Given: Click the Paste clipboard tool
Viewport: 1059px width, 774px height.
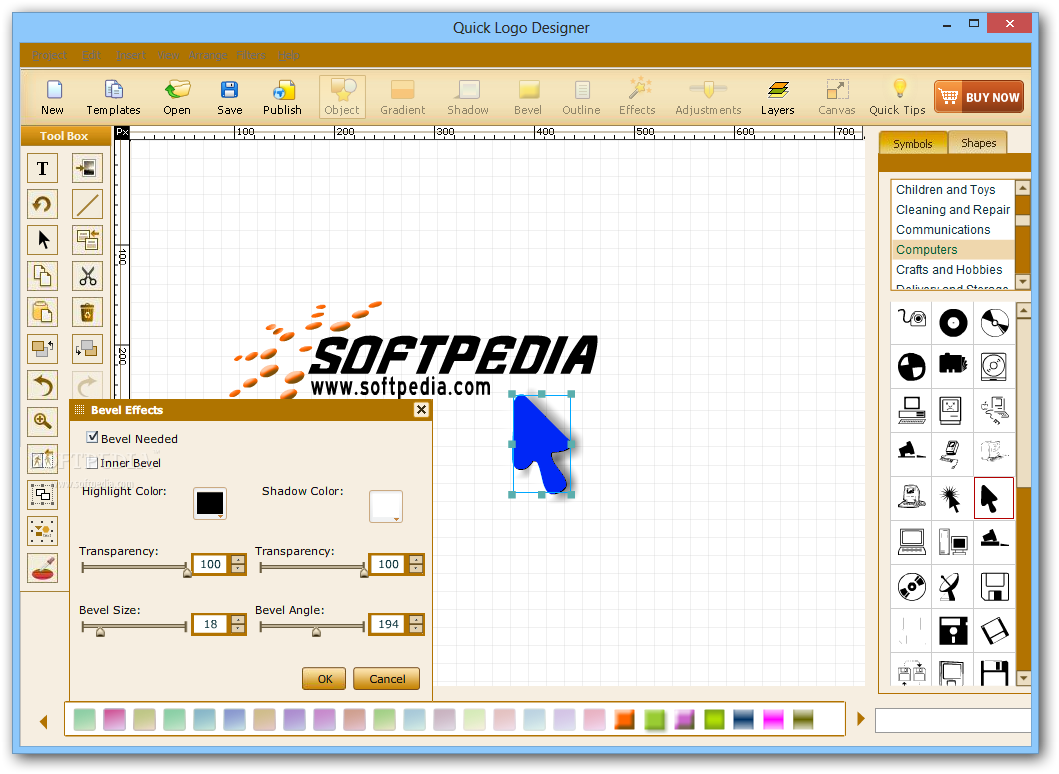Looking at the screenshot, I should 43,313.
